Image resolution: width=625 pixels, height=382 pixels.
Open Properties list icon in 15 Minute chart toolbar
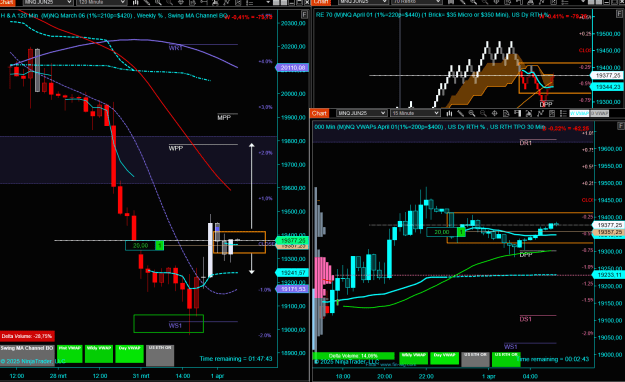click(x=563, y=113)
